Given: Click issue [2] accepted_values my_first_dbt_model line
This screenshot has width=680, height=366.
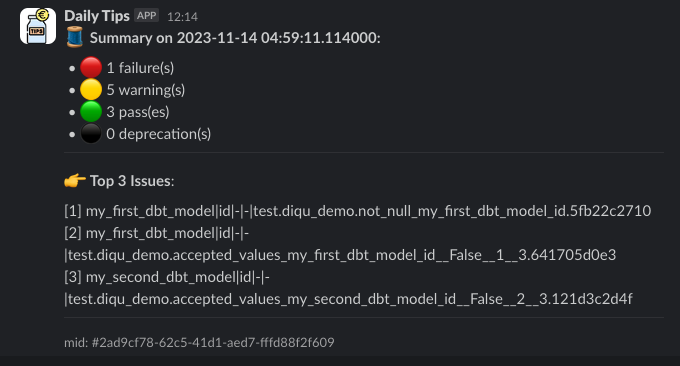Looking at the screenshot, I should pos(340,244).
